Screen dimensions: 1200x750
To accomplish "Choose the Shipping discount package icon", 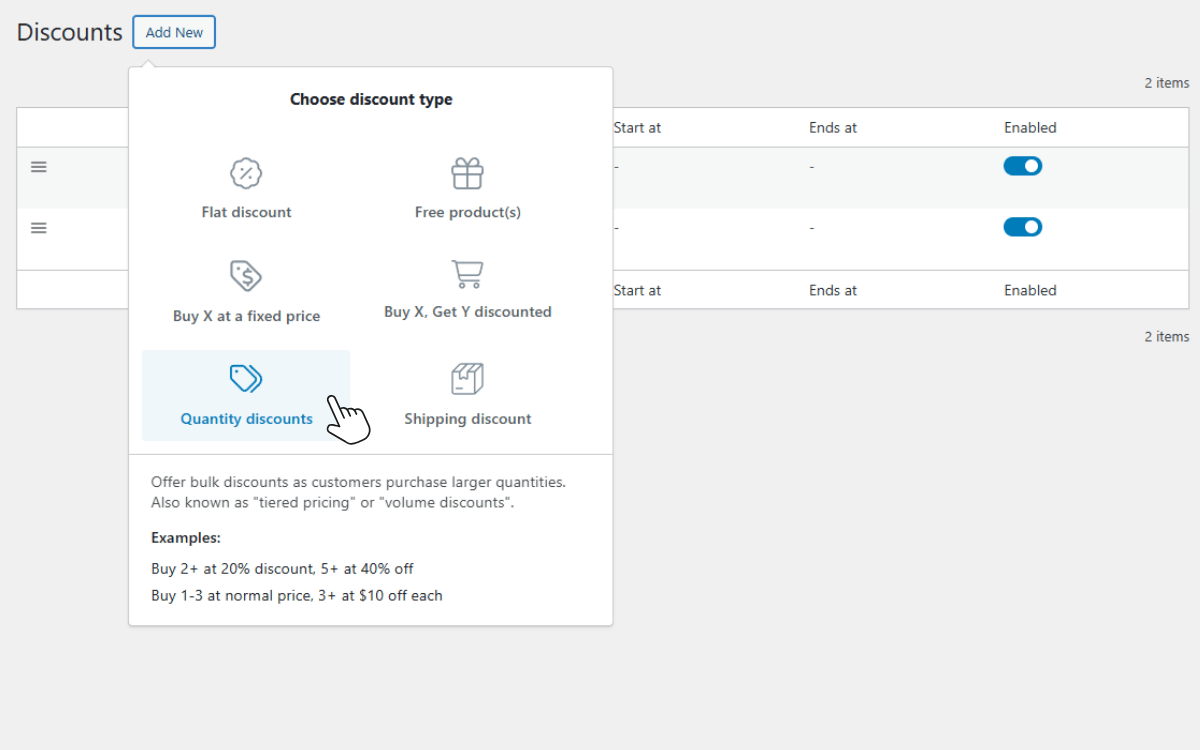I will coord(467,379).
